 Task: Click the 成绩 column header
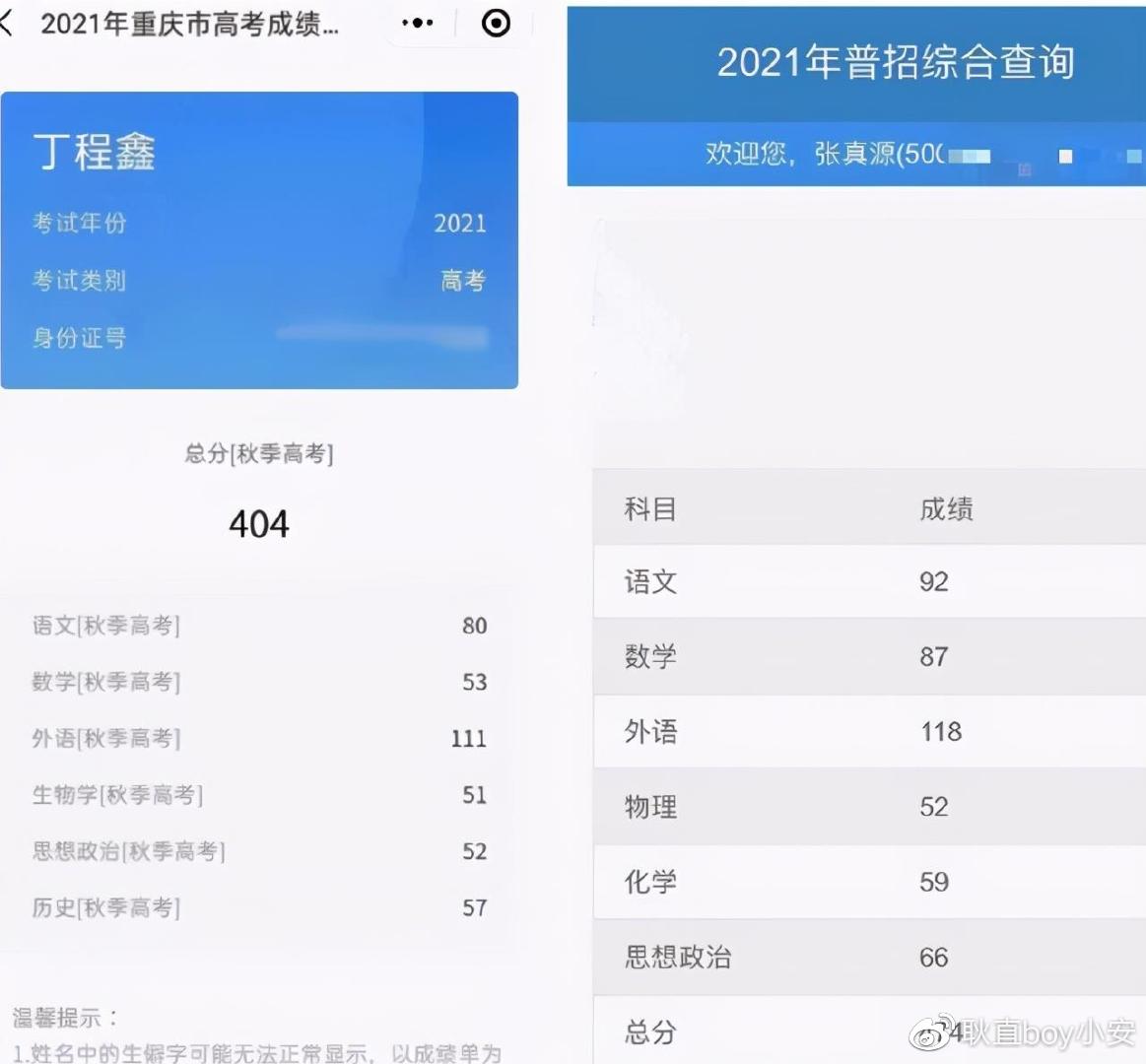(x=946, y=509)
